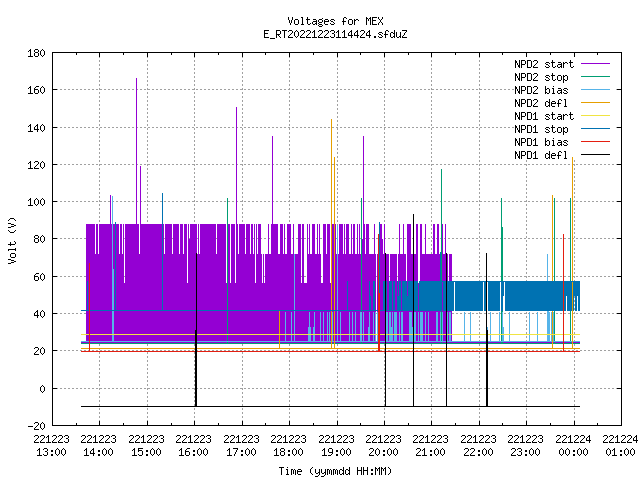
Task: Select the 'NPD2 start' legend label
Action: tap(544, 64)
